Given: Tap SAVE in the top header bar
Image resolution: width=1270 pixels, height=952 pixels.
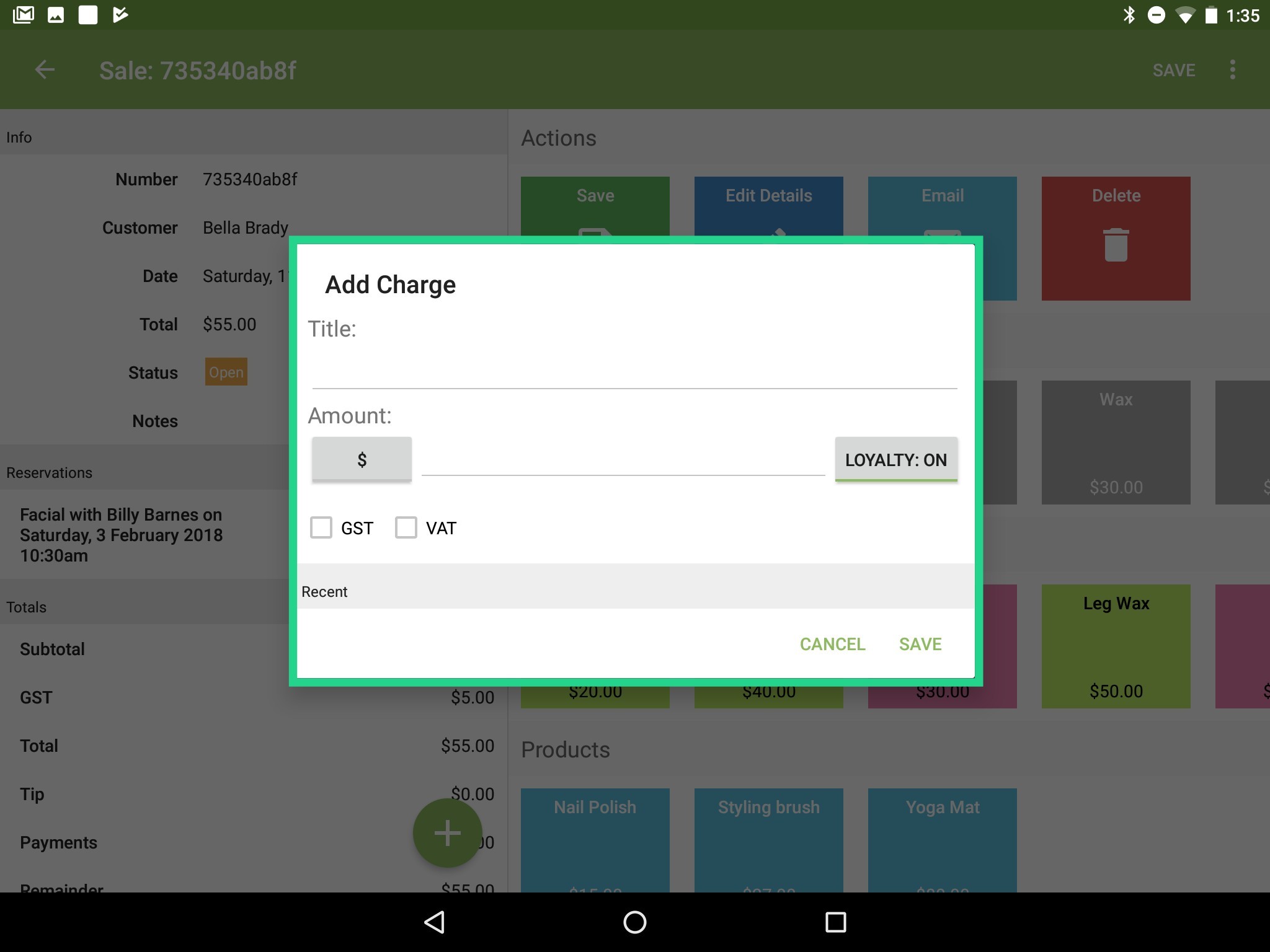Looking at the screenshot, I should (x=1174, y=70).
